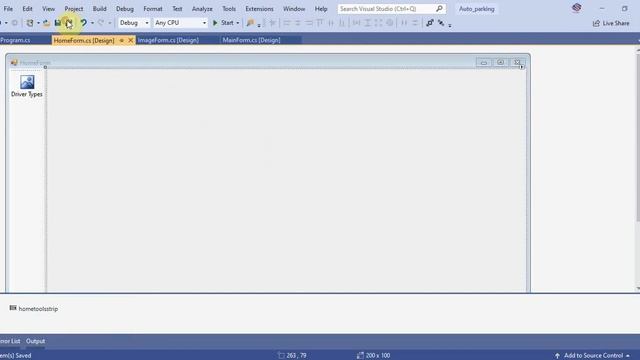Click the New Project toolbar icon
640x360 pixels.
point(30,23)
